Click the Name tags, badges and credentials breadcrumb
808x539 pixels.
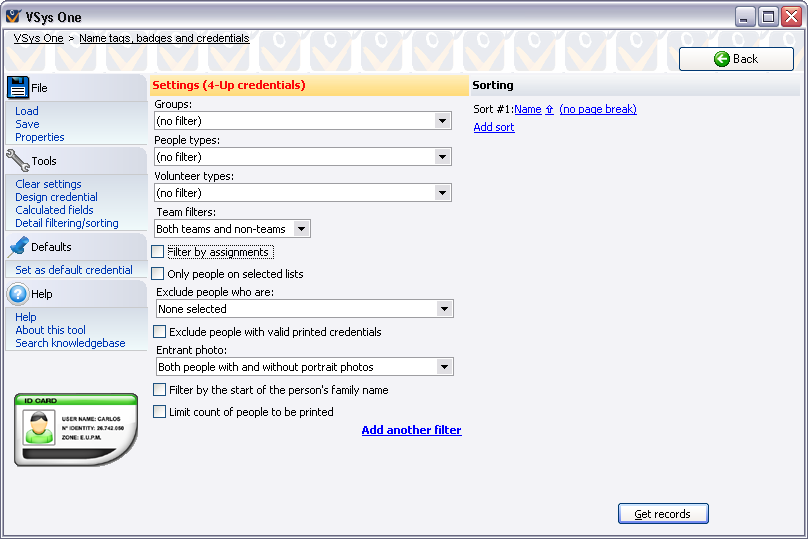click(164, 38)
